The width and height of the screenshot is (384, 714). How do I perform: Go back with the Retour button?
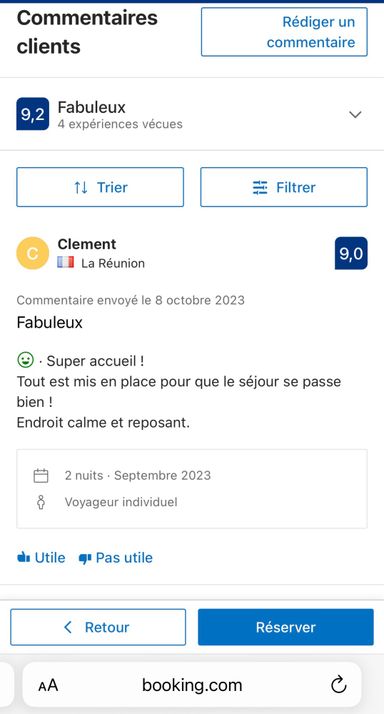coord(98,627)
